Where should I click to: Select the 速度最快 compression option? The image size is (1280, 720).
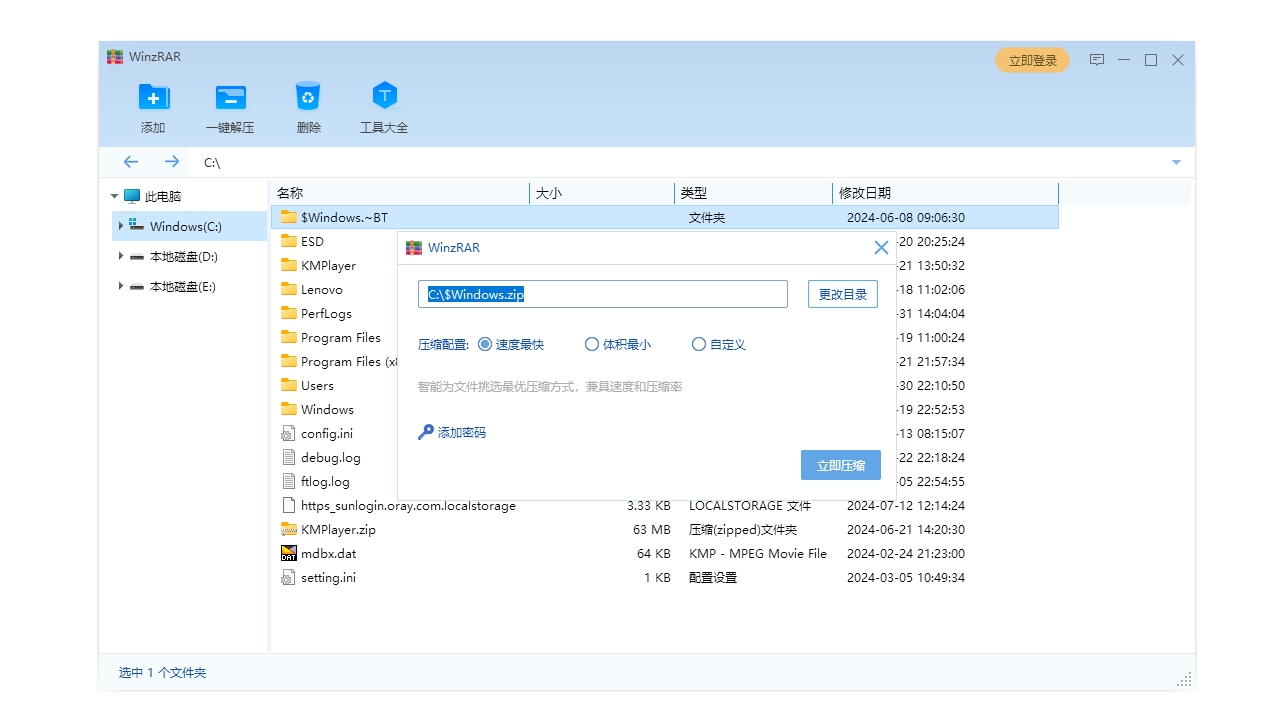click(483, 344)
